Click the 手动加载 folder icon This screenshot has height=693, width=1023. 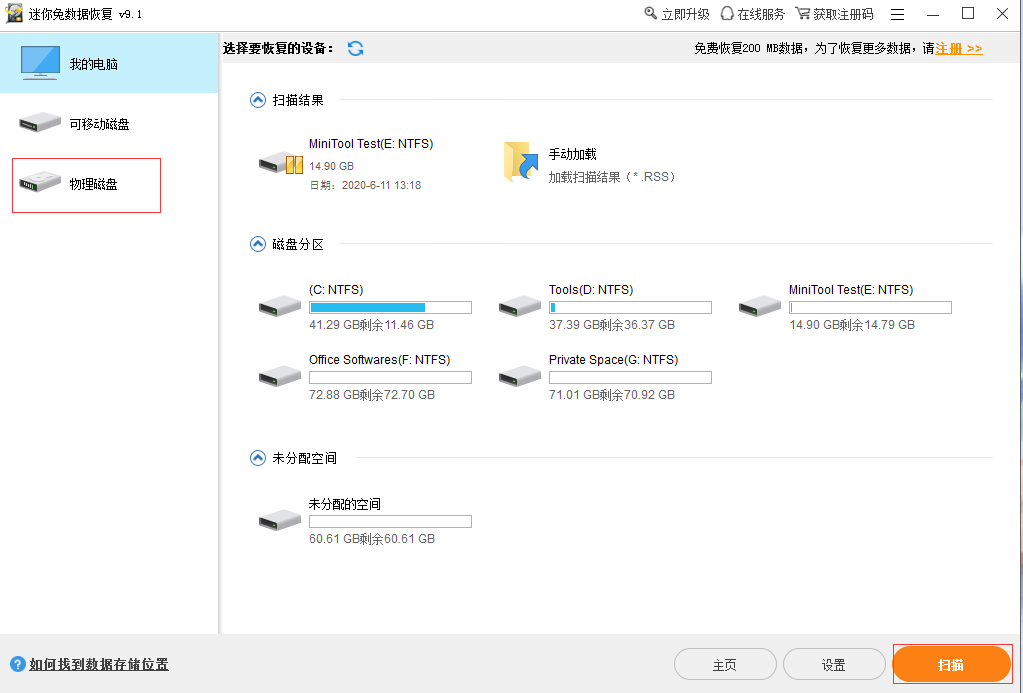(x=521, y=161)
